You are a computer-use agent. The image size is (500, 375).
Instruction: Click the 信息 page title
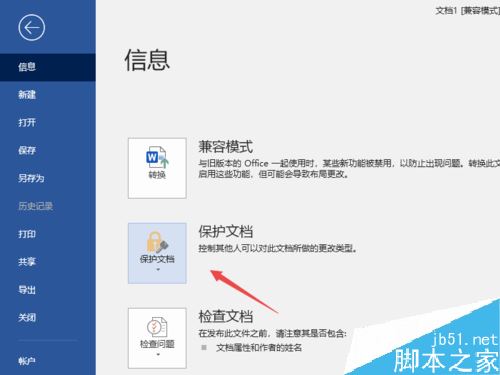coord(147,60)
